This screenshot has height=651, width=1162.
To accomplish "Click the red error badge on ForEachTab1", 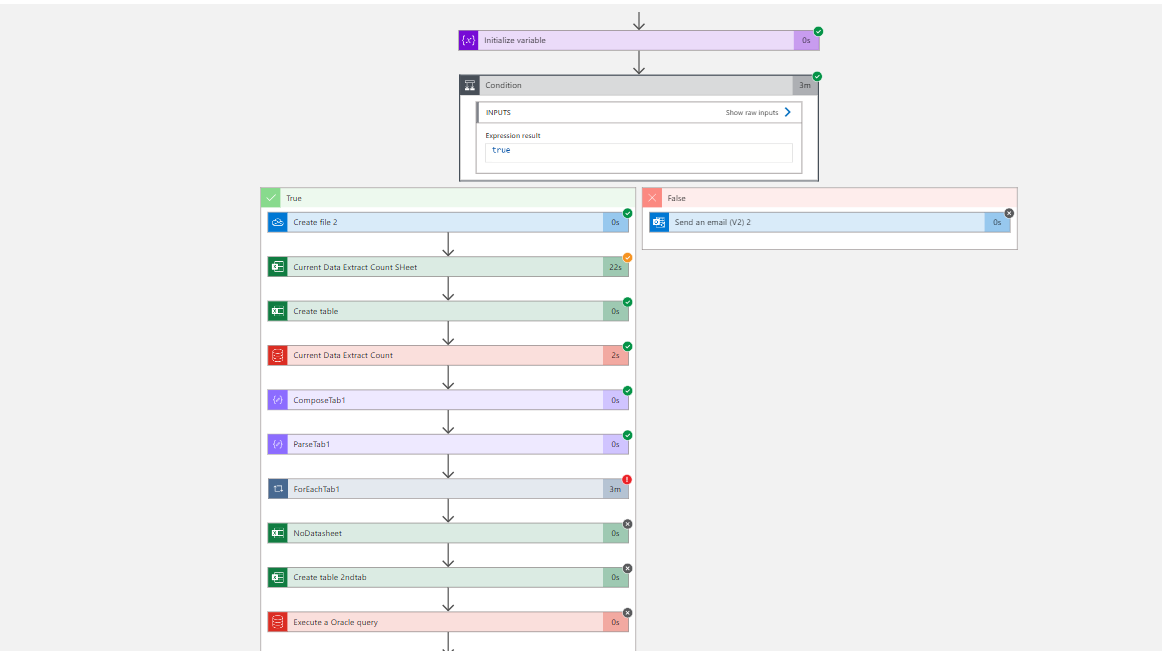I will click(628, 478).
